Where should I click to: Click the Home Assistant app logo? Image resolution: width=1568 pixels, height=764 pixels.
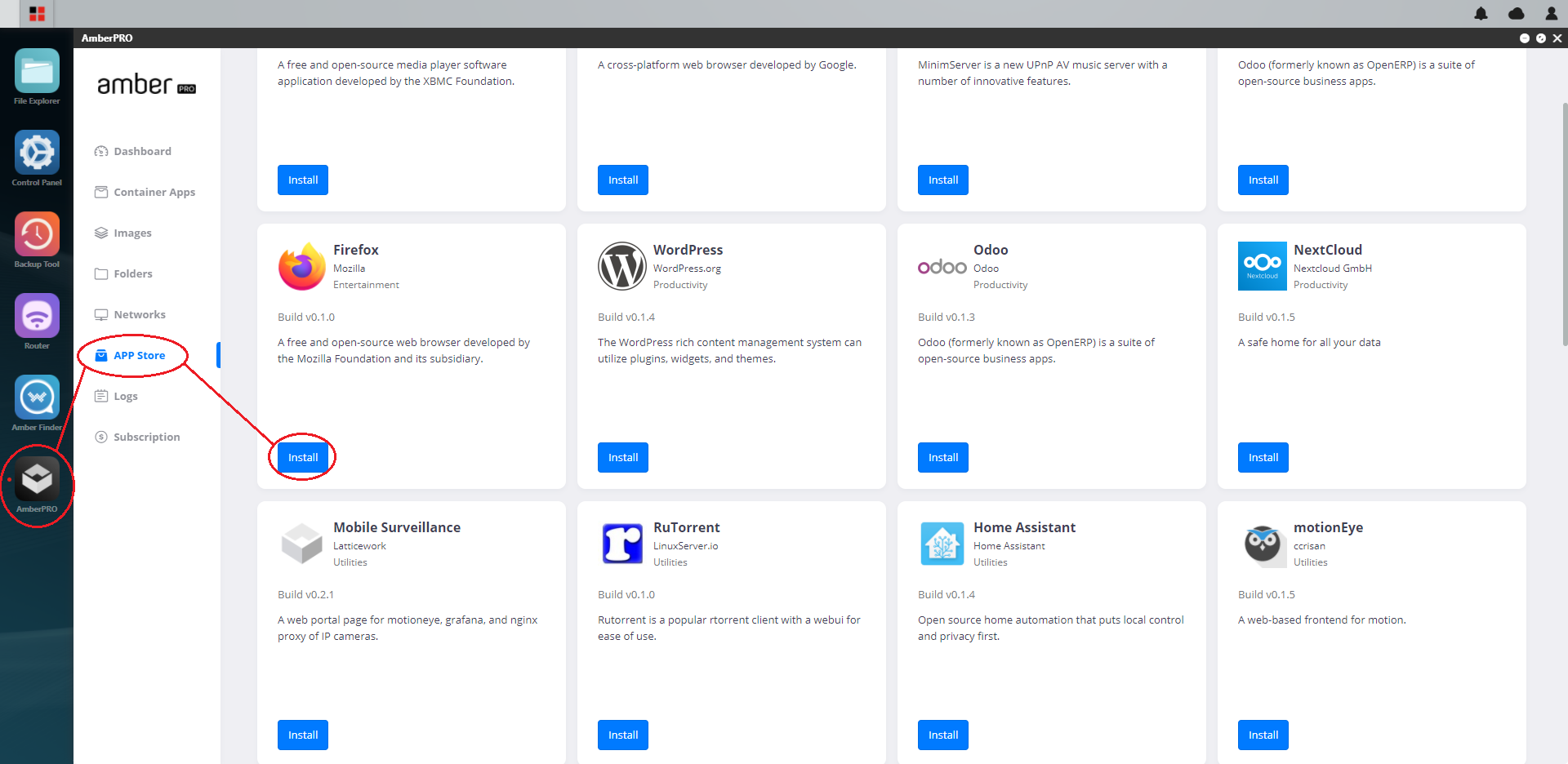click(x=942, y=544)
